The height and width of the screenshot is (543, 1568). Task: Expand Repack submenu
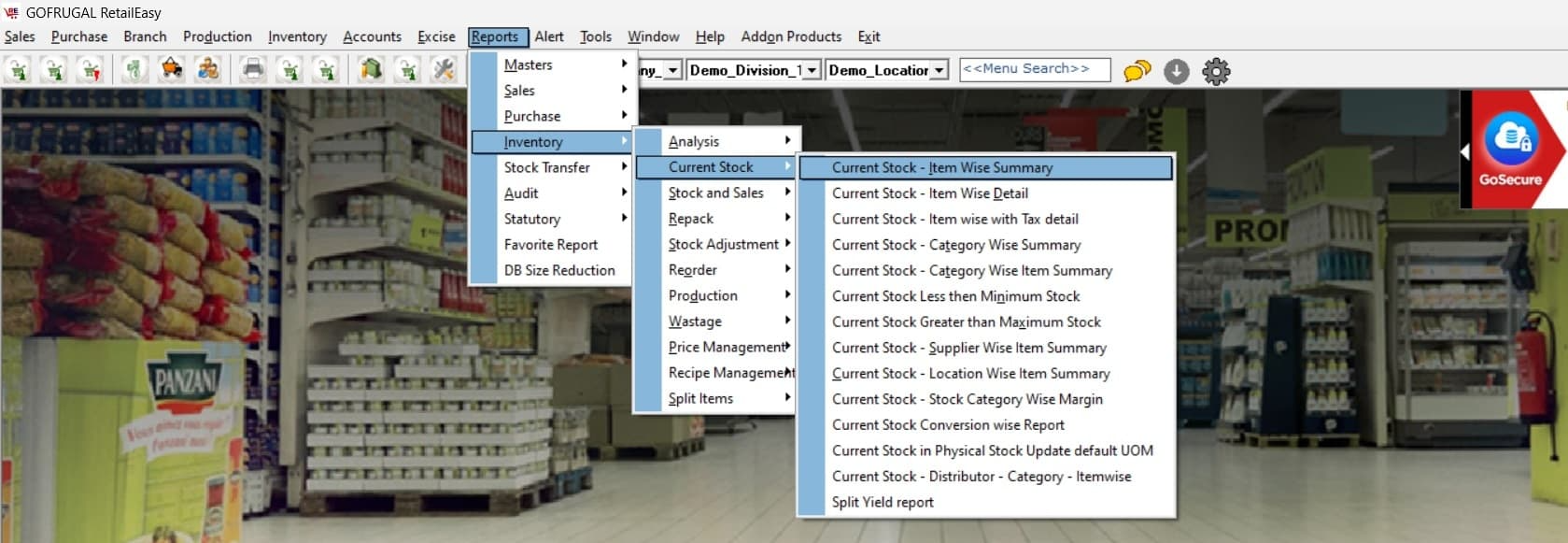coord(716,219)
